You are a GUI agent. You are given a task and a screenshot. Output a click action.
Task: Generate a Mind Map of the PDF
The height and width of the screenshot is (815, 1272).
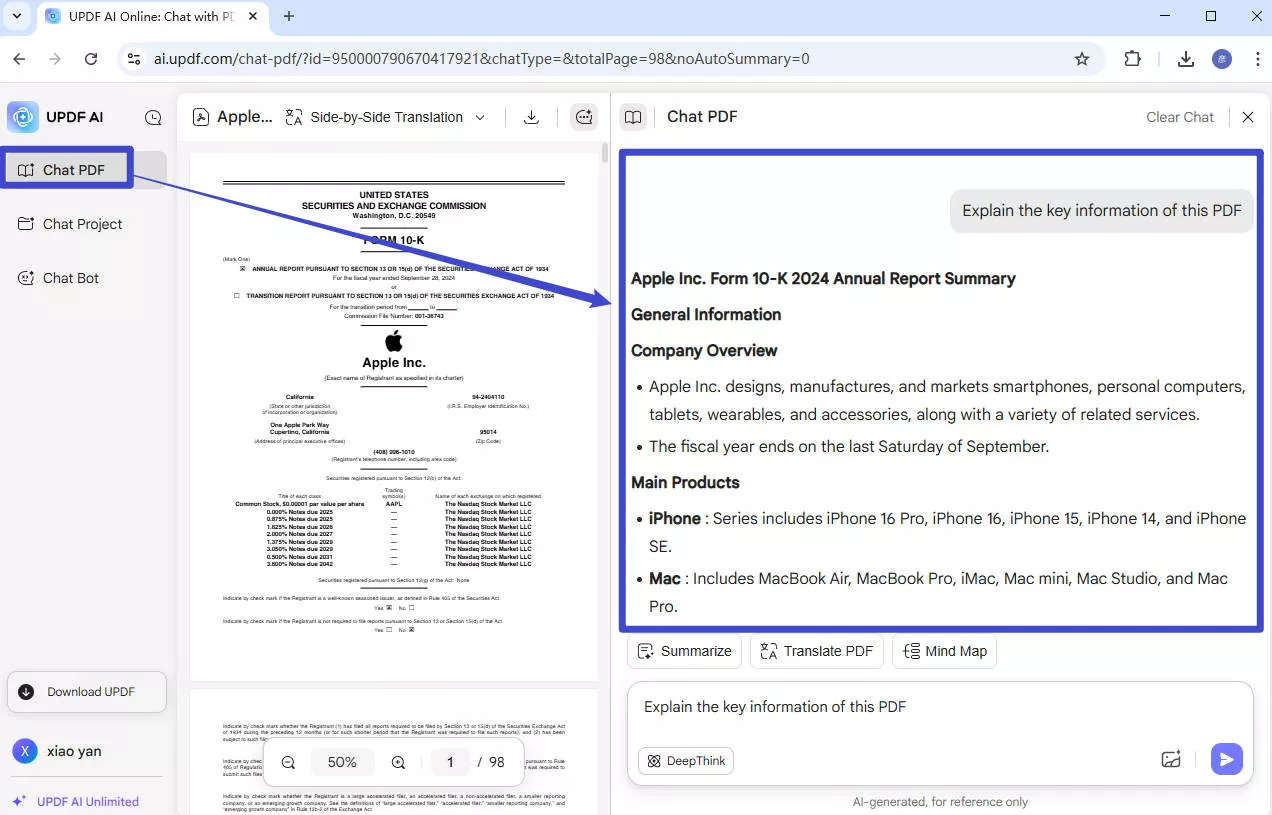[x=944, y=651]
